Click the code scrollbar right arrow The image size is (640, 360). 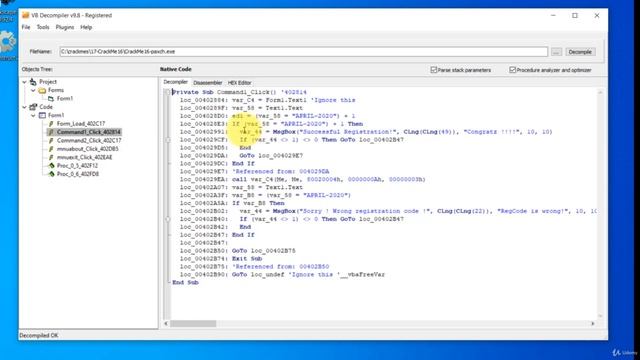[x=593, y=324]
